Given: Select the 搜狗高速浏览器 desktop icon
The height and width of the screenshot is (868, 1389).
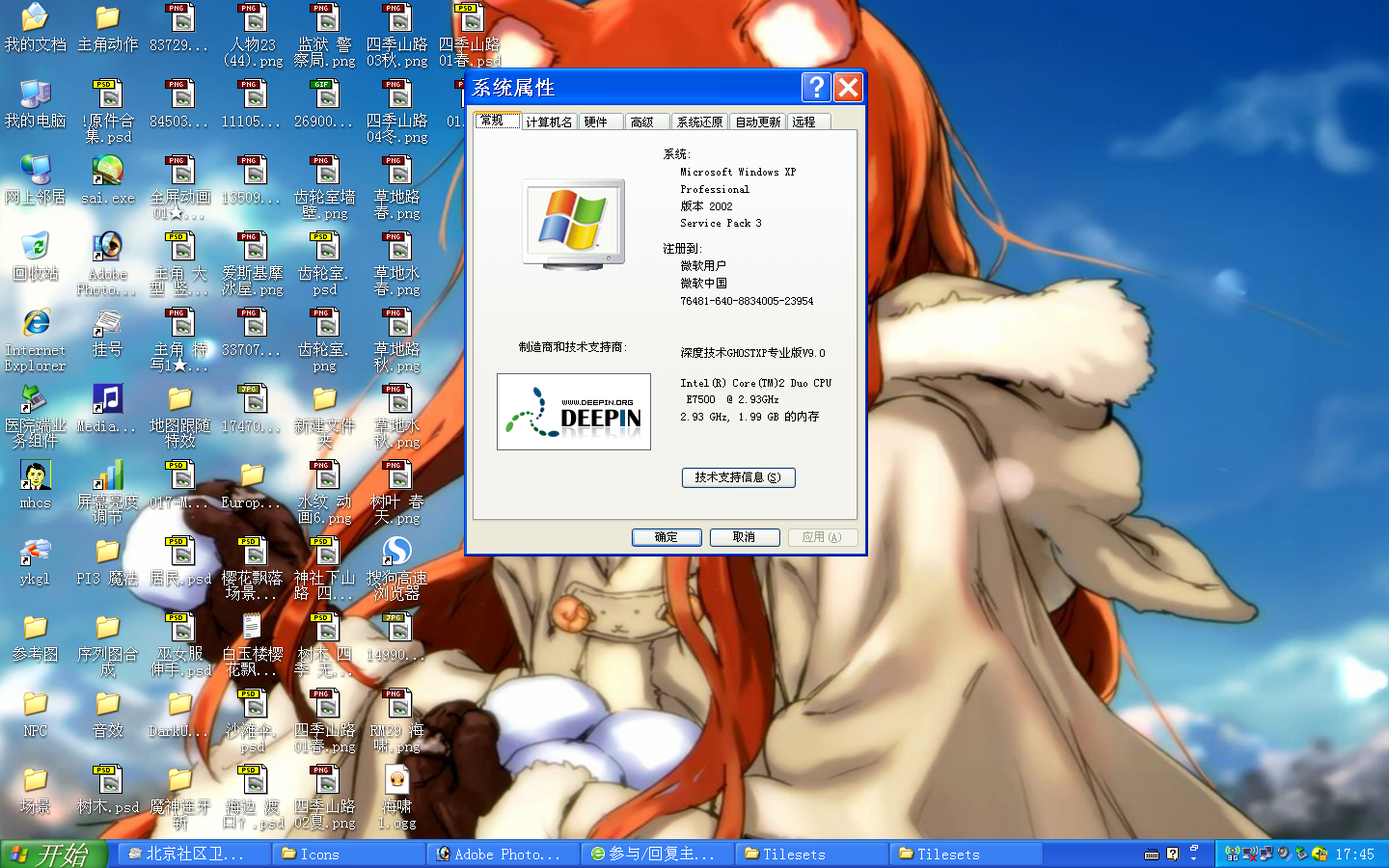Looking at the screenshot, I should point(396,568).
